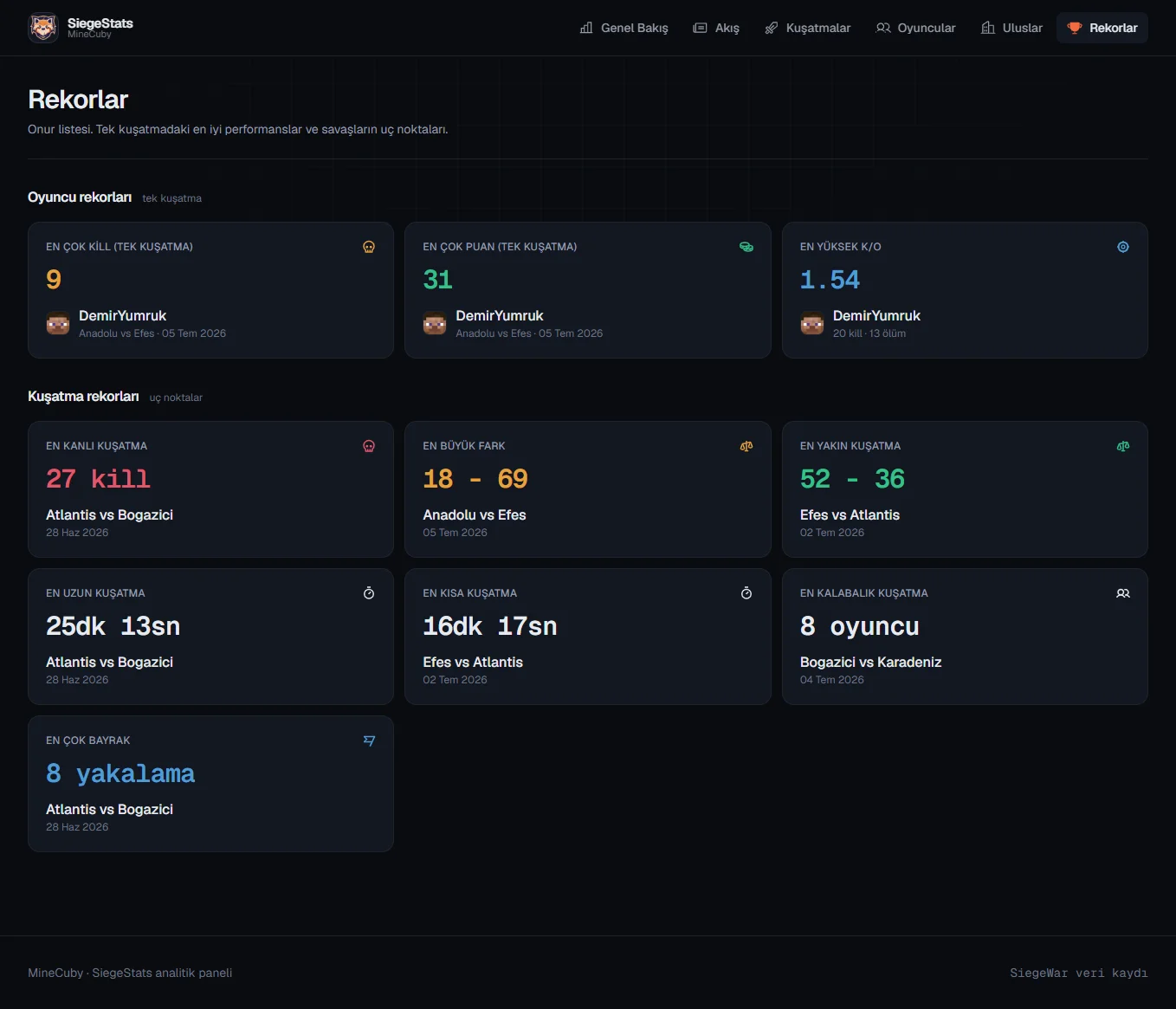
Task: Click the coins icon on En Çok Puan card
Action: [746, 247]
